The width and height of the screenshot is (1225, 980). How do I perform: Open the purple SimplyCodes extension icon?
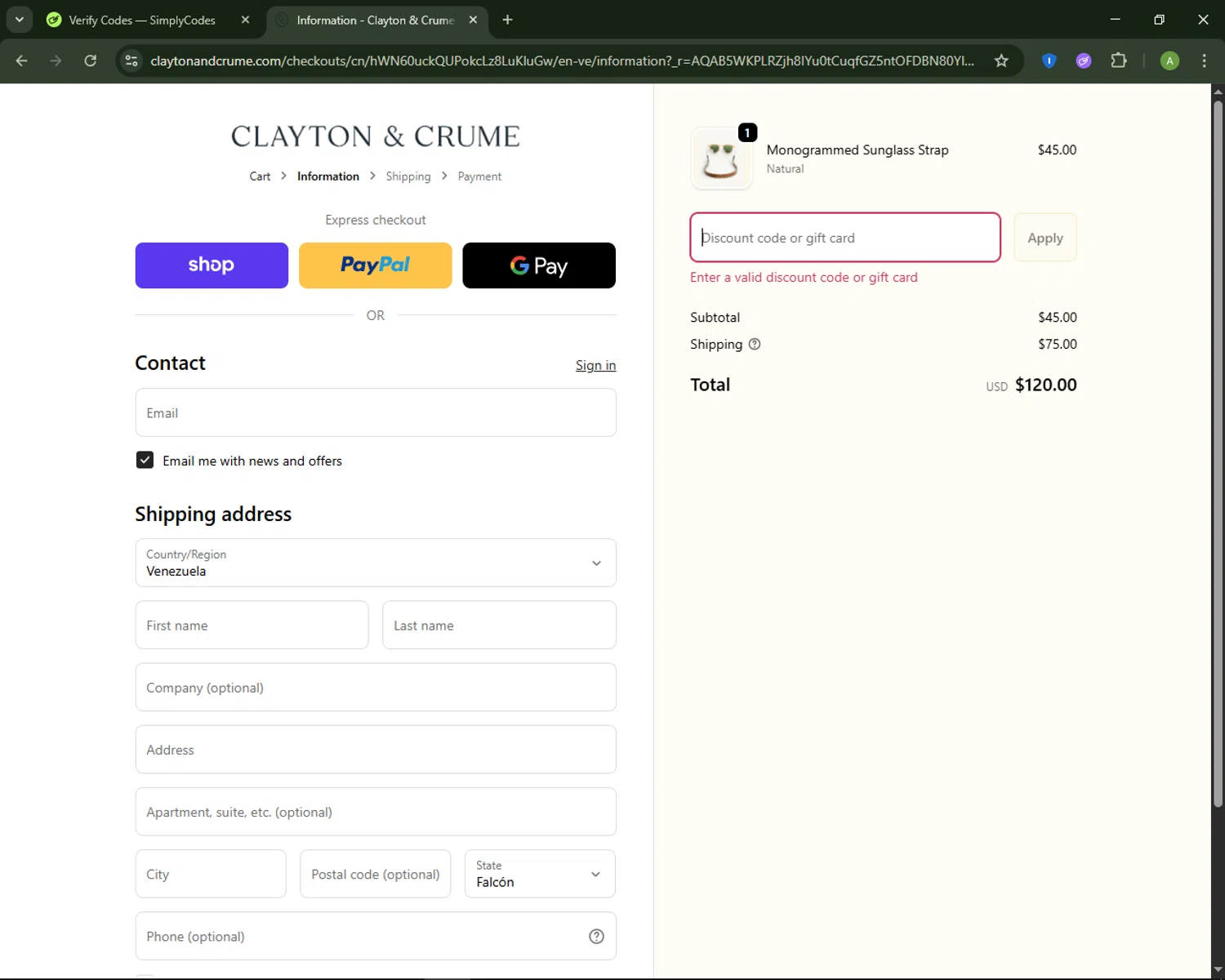[1084, 60]
